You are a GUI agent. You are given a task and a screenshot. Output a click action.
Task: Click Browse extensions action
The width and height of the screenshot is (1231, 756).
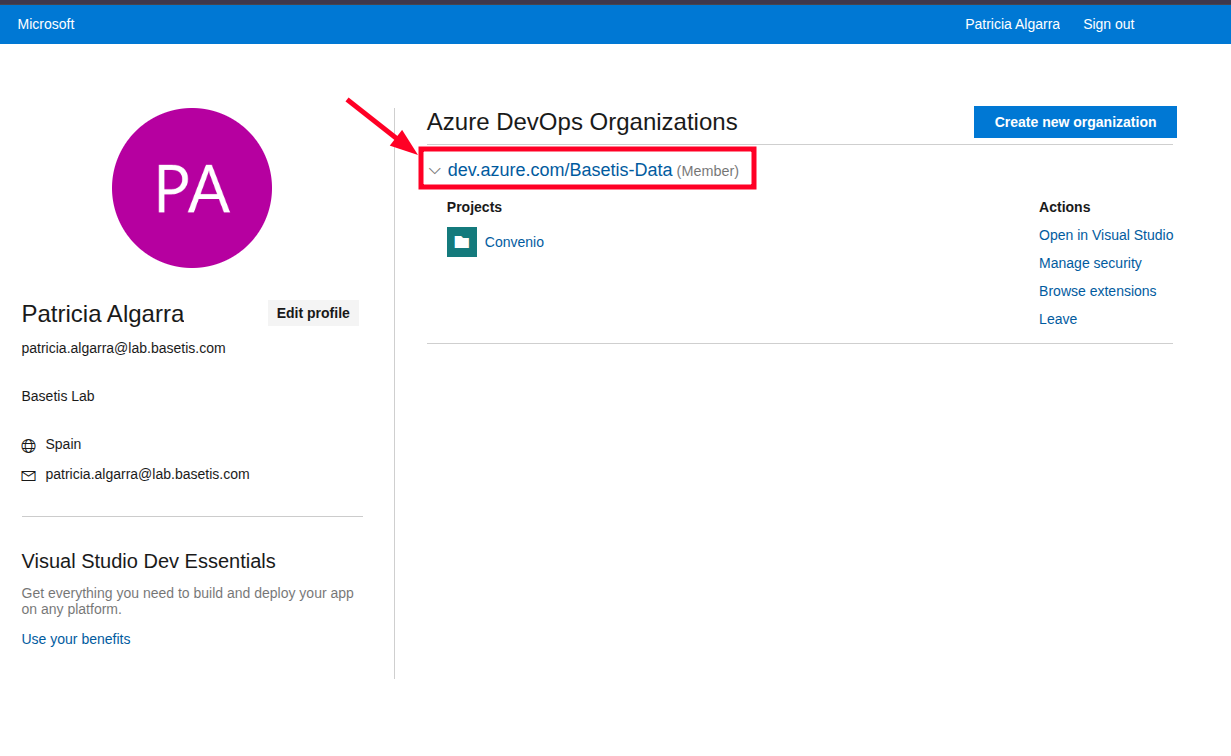coord(1097,291)
